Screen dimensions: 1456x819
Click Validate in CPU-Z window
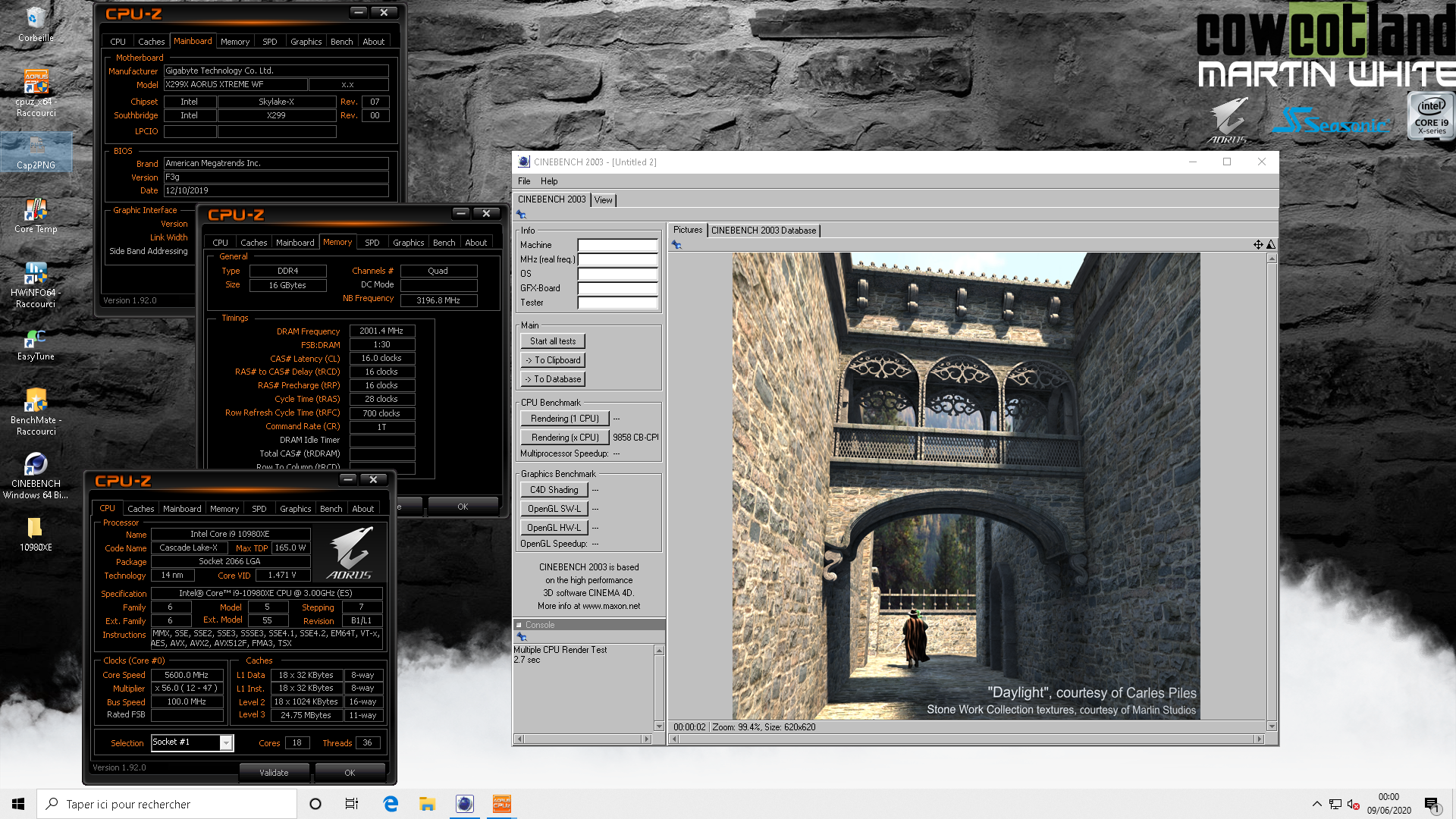click(x=274, y=773)
